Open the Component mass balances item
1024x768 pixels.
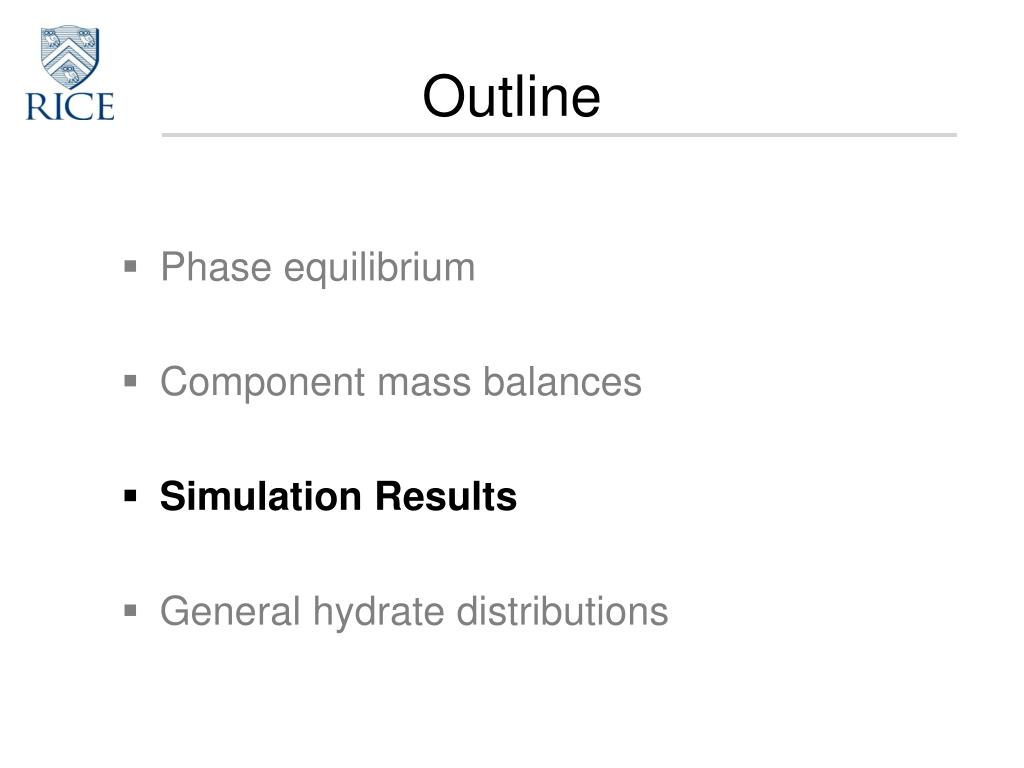401,381
